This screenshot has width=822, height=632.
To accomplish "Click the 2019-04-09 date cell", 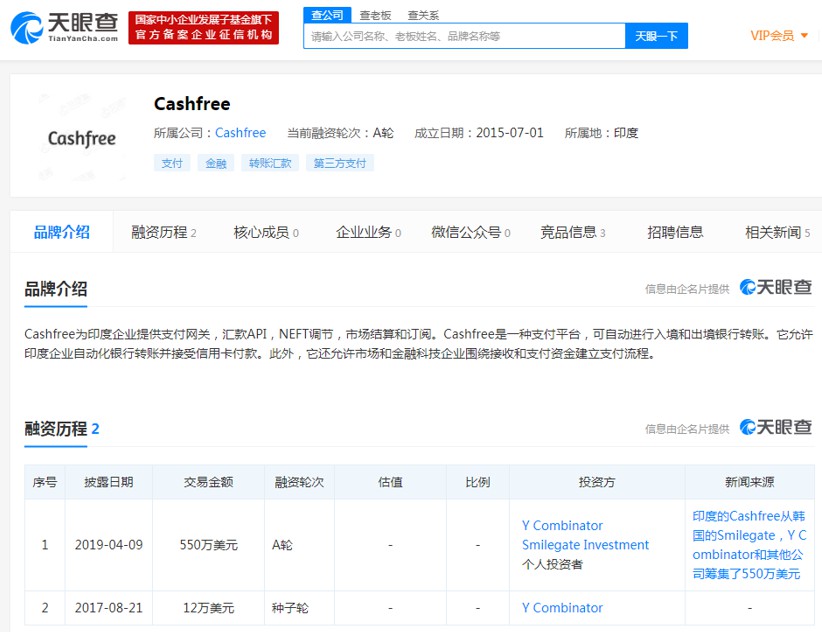I will tap(109, 545).
